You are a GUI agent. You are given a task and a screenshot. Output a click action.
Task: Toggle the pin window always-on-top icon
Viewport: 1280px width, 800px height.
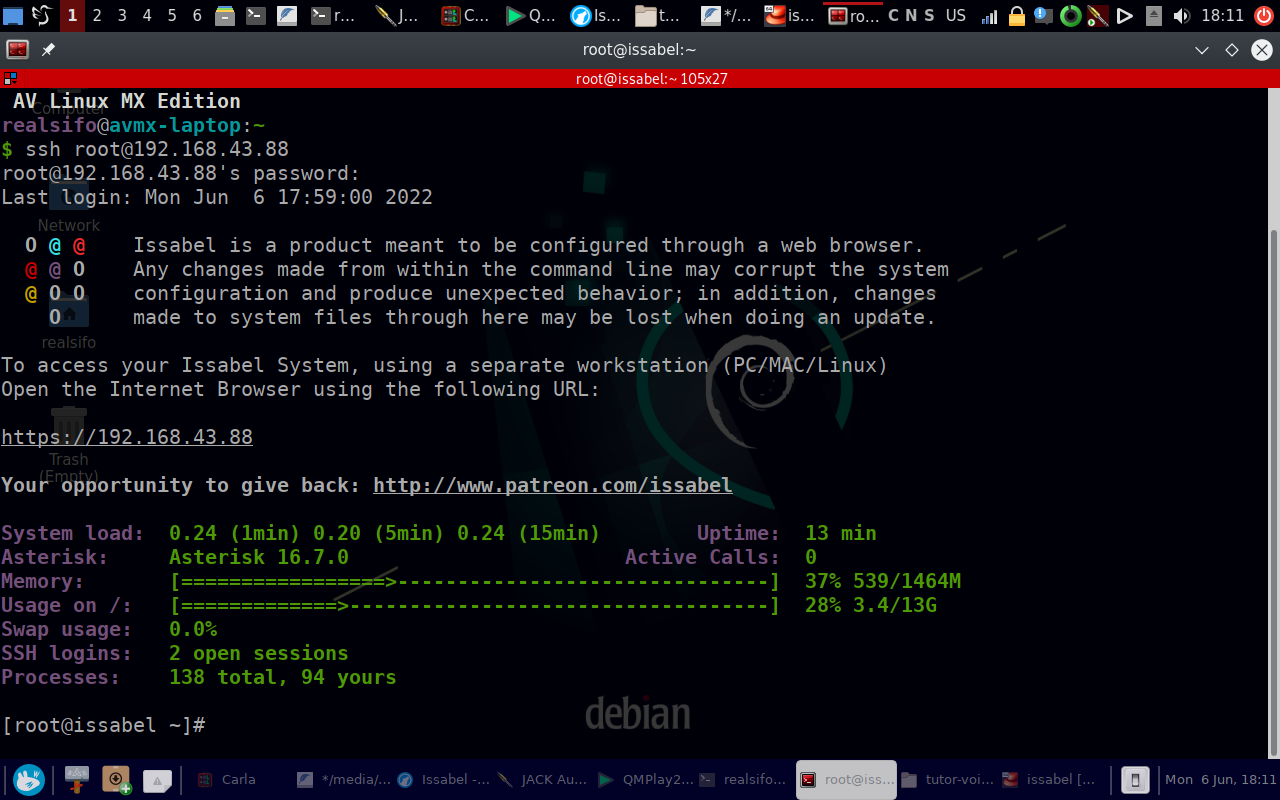48,50
